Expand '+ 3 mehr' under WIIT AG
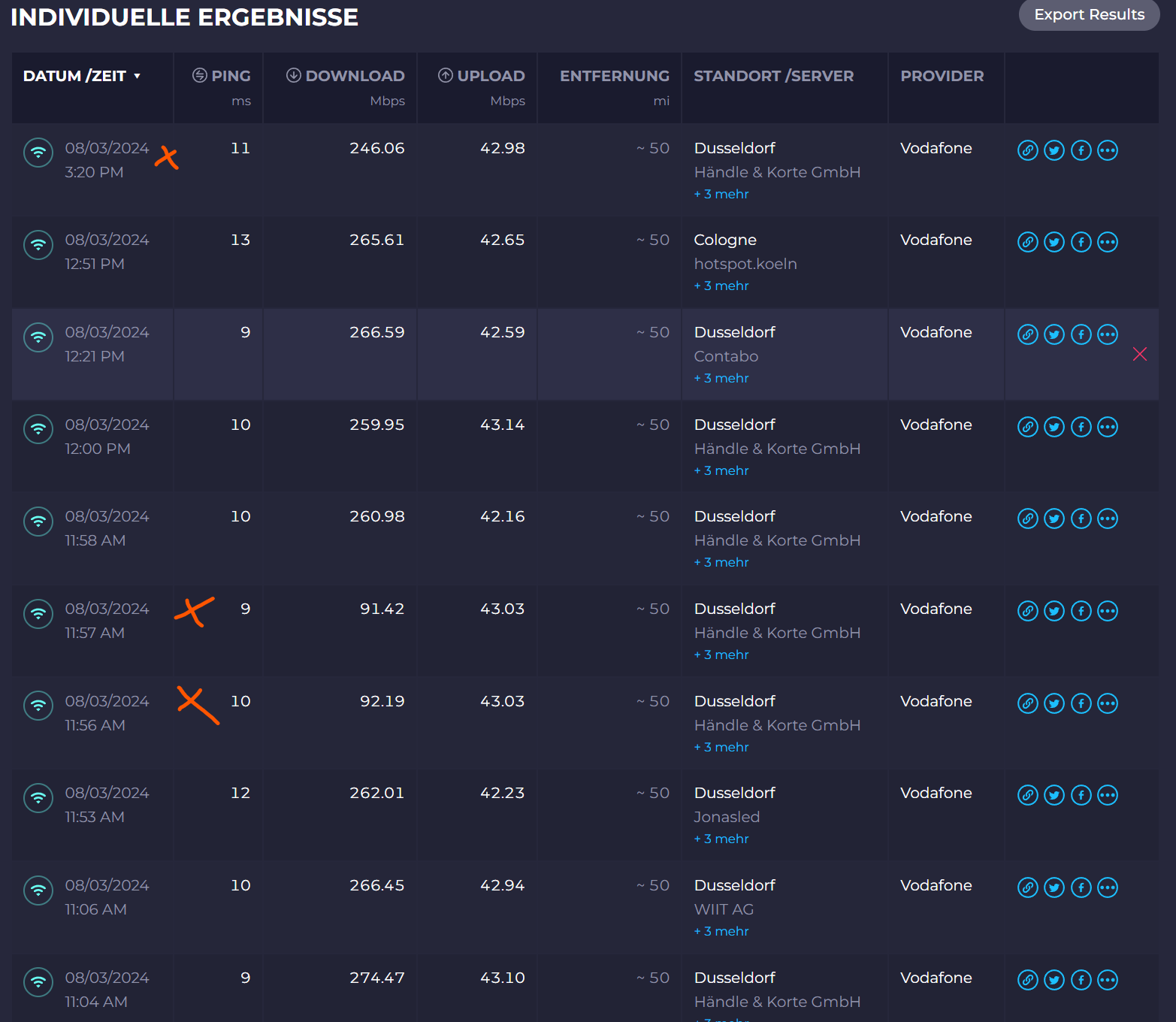 tap(721, 931)
